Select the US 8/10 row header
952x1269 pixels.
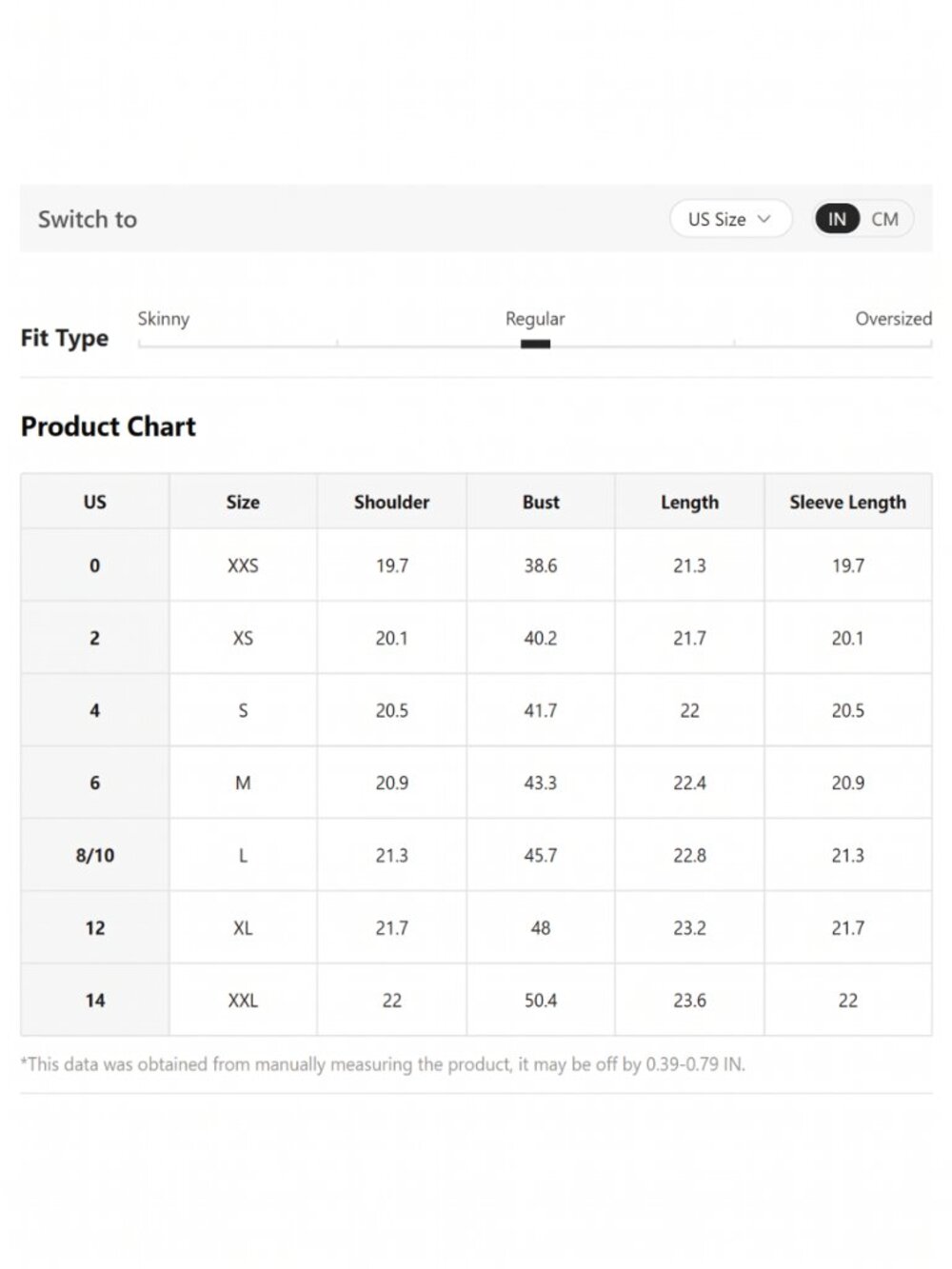point(95,855)
